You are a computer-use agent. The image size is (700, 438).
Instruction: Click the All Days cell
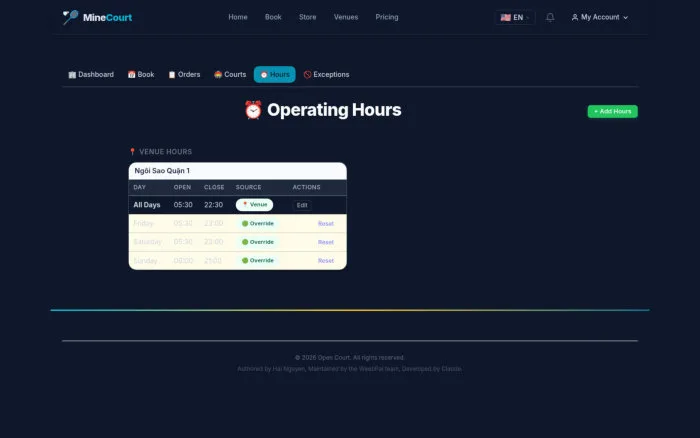coord(147,205)
